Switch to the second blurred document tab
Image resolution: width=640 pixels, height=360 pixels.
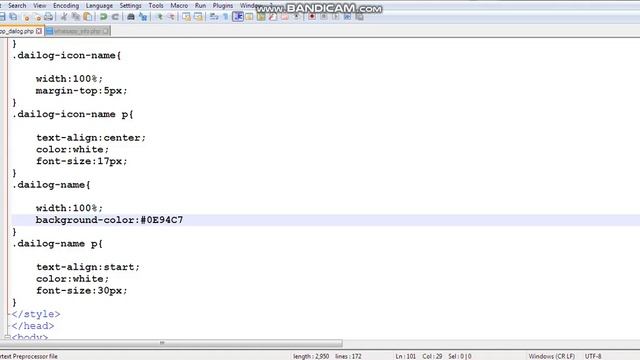tap(77, 31)
